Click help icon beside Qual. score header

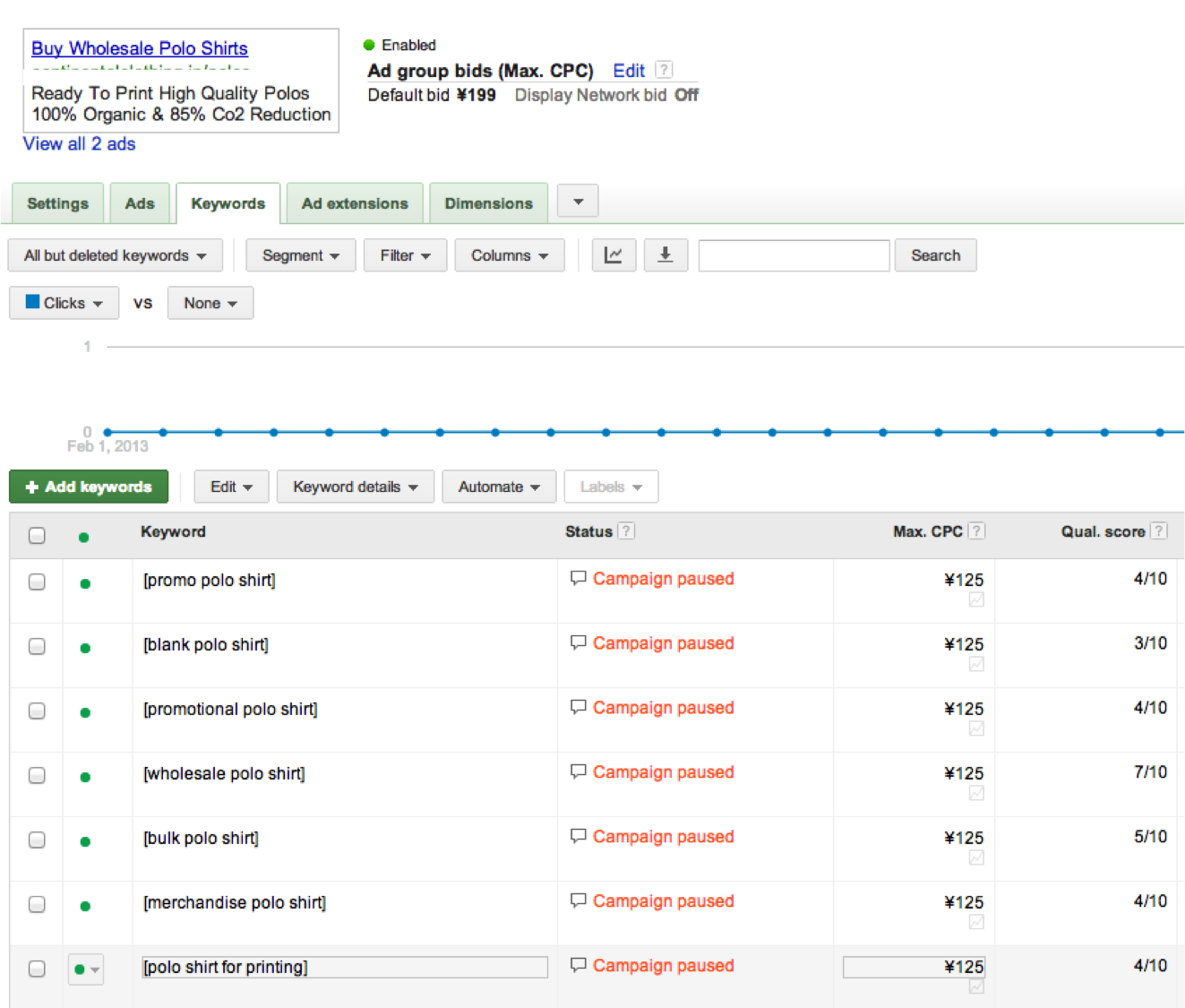[1158, 530]
